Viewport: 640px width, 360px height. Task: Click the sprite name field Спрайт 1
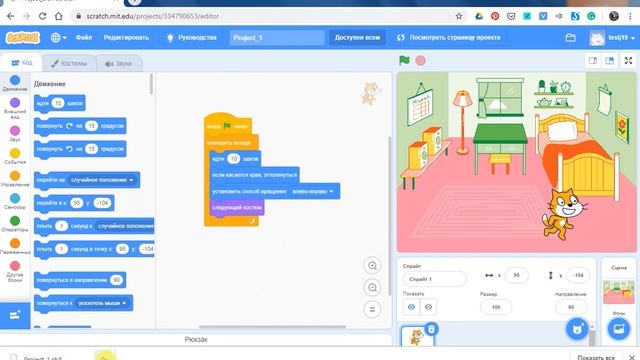point(434,279)
